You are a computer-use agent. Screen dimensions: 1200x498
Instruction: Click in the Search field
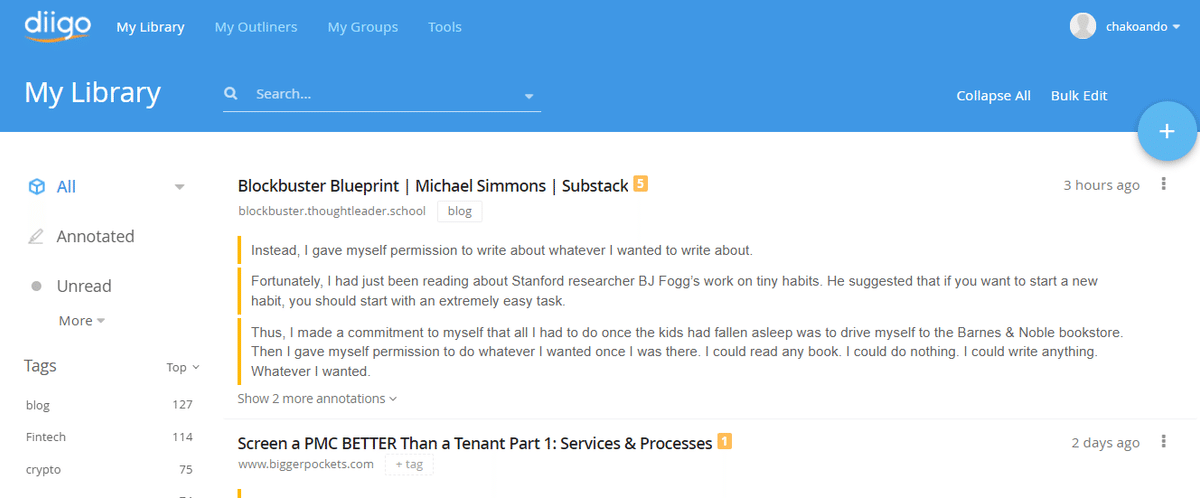pos(385,94)
